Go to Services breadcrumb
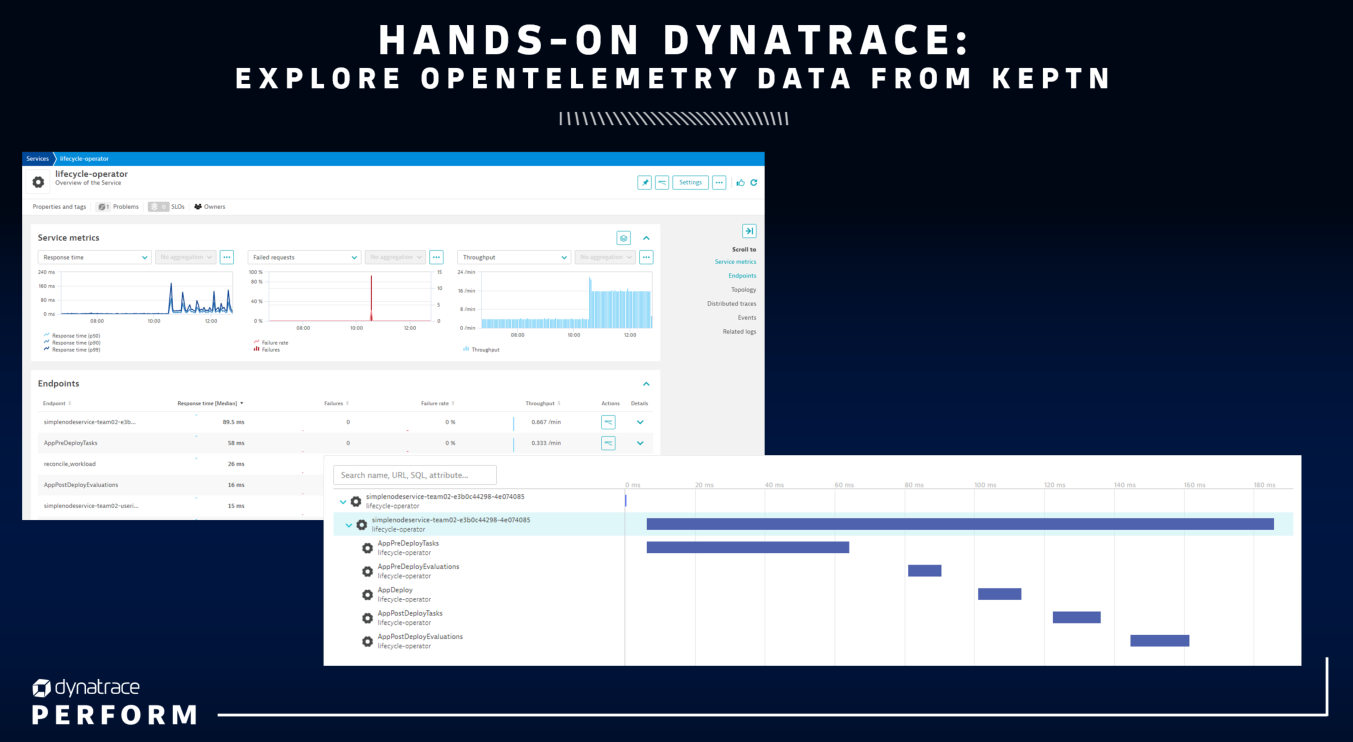 37,159
